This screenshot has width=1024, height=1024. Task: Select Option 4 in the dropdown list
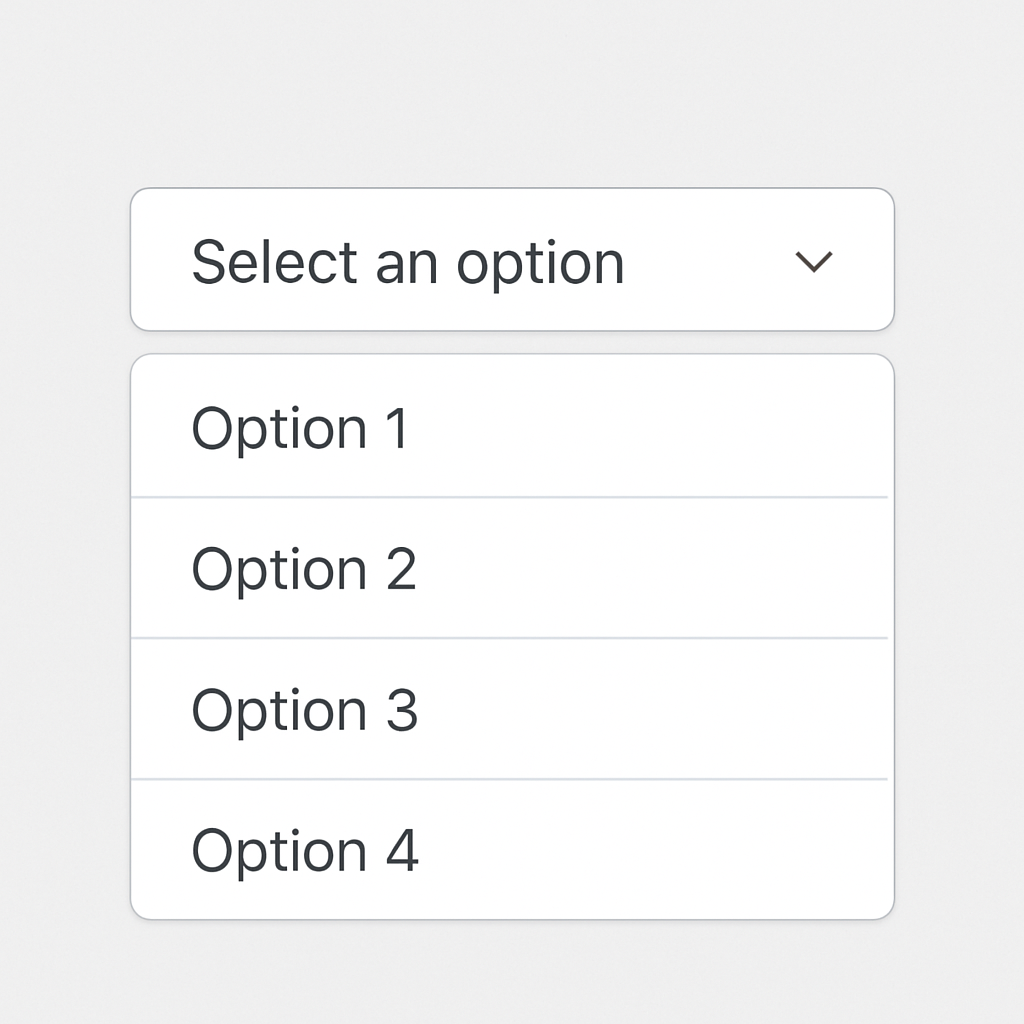coord(510,850)
